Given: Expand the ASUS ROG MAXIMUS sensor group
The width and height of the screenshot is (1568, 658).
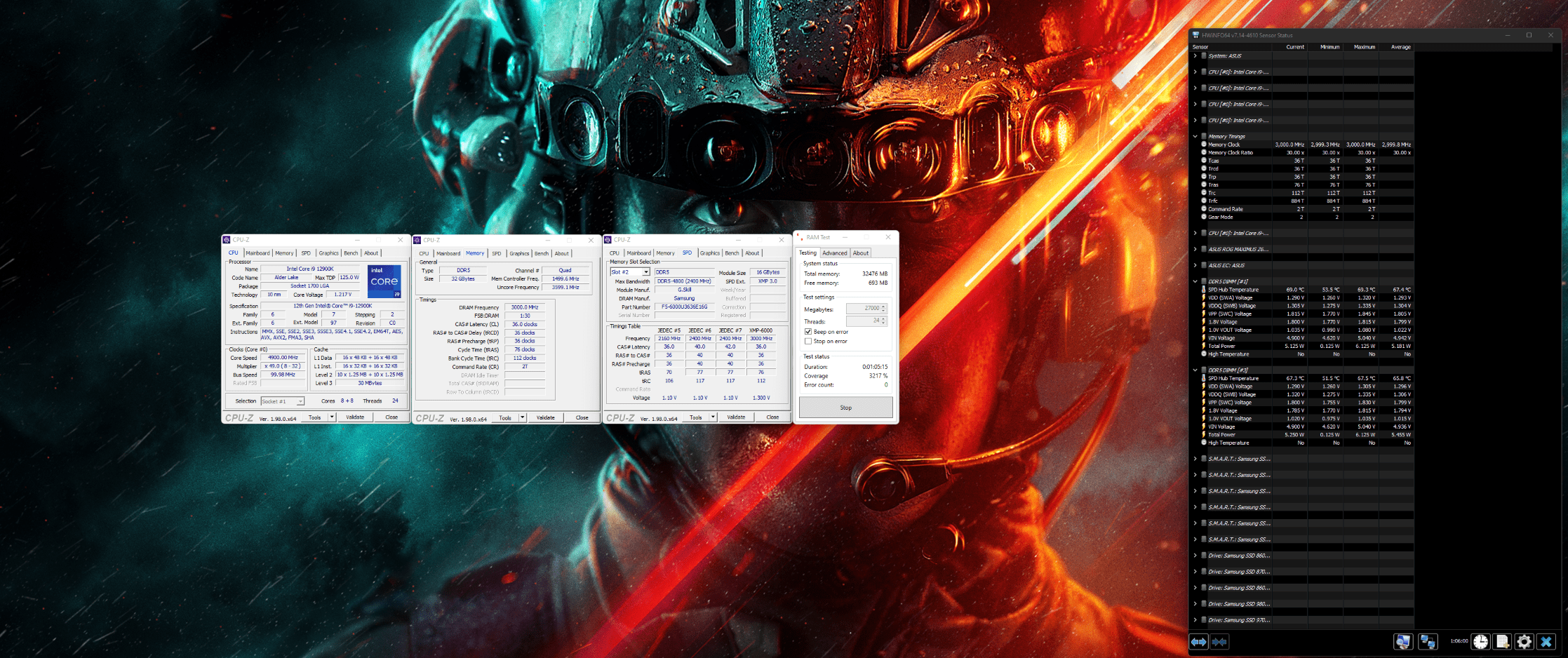Looking at the screenshot, I should [x=1195, y=249].
